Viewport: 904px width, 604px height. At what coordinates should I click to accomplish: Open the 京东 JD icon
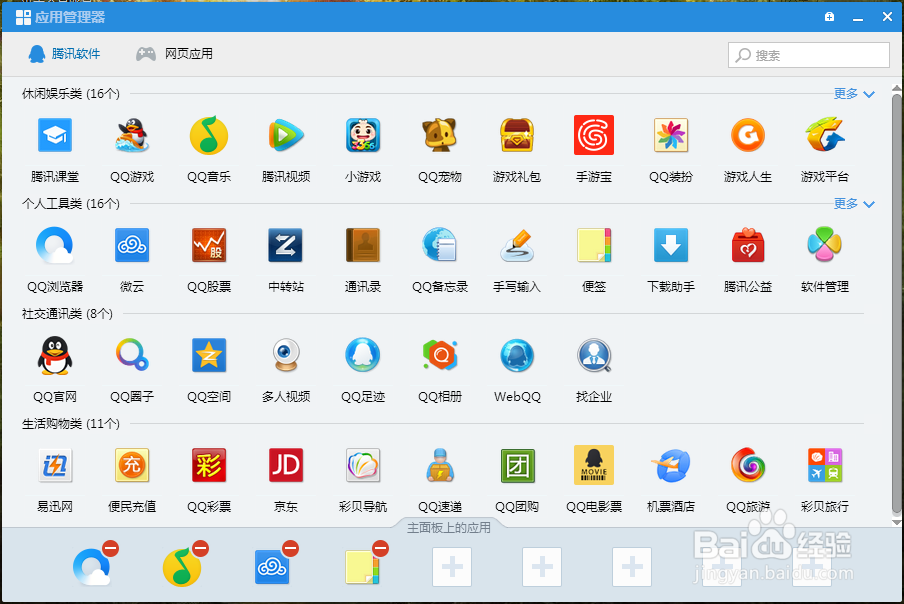[x=286, y=465]
